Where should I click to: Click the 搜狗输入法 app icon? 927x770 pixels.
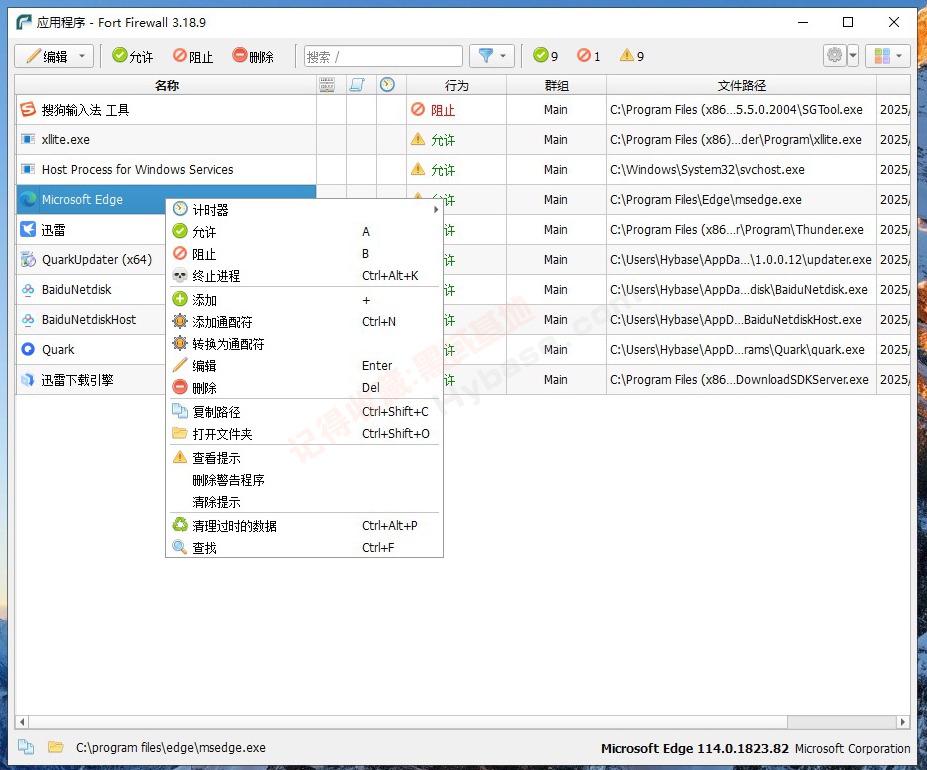[28, 109]
